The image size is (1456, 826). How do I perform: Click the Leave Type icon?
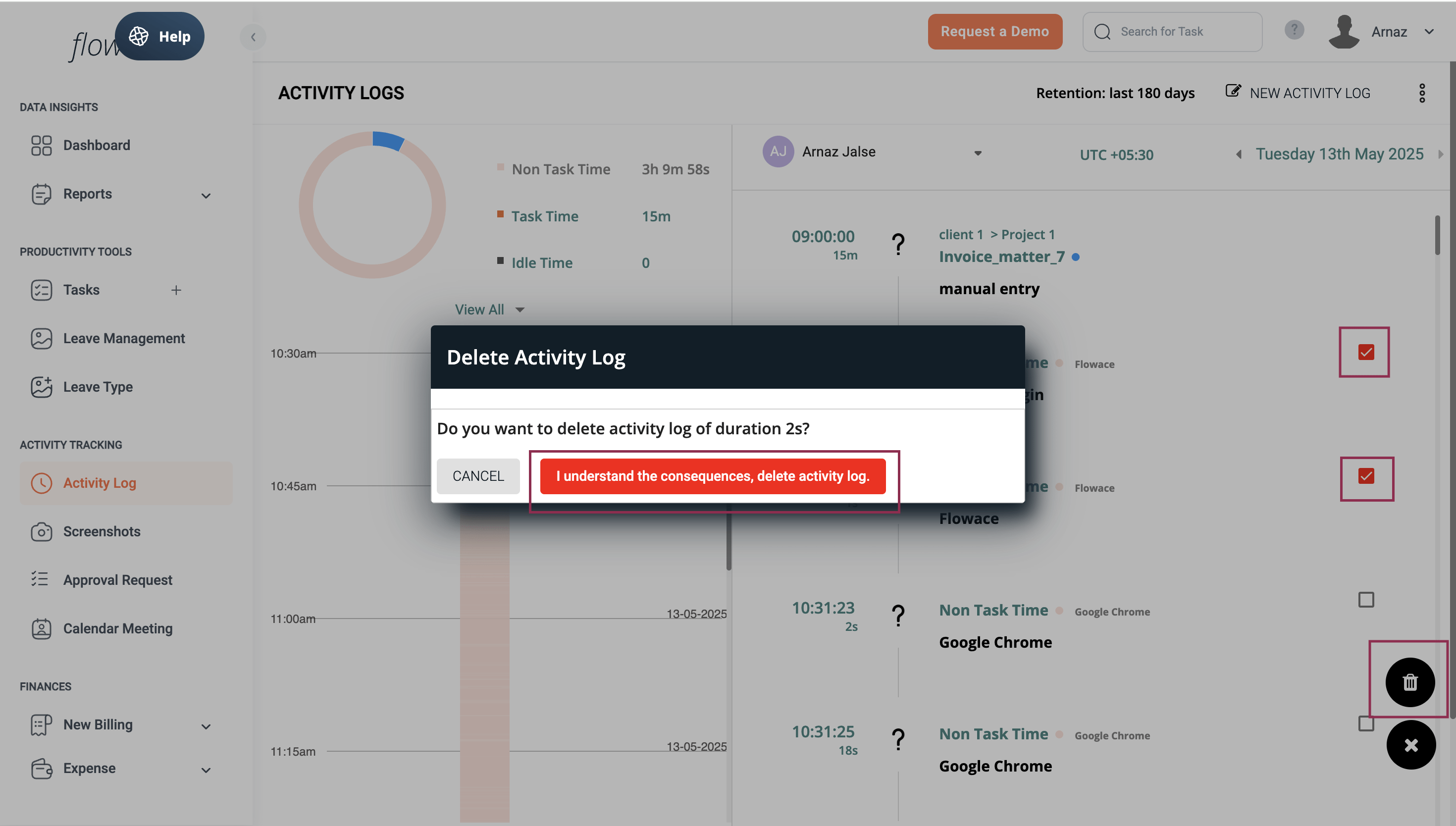tap(41, 387)
